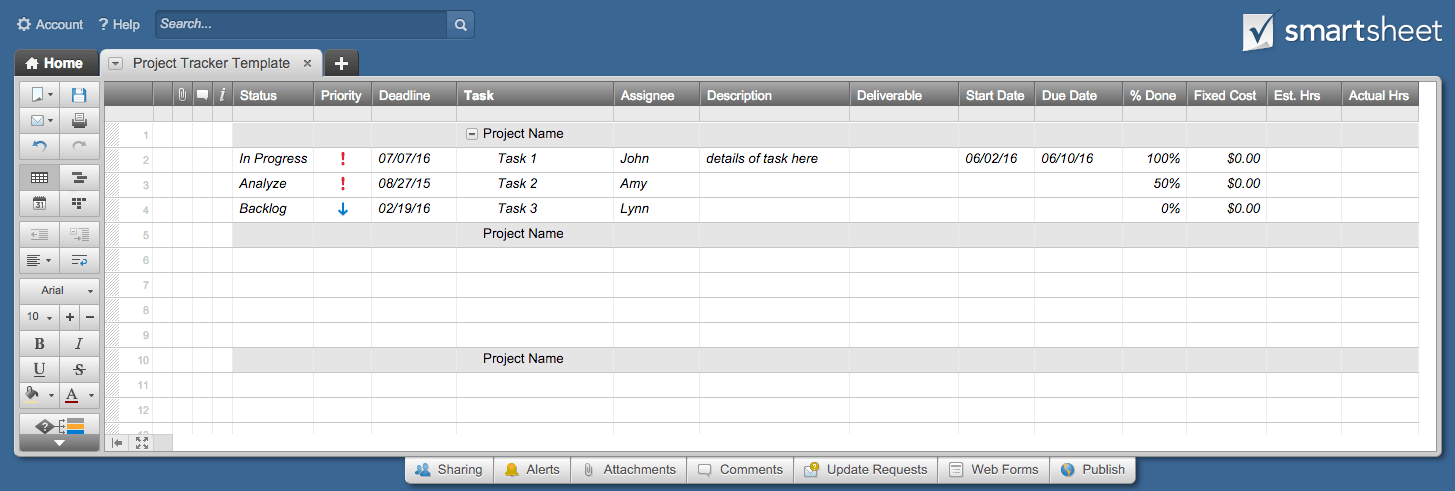1455x491 pixels.
Task: Toggle strikethrough formatting
Action: [x=79, y=369]
